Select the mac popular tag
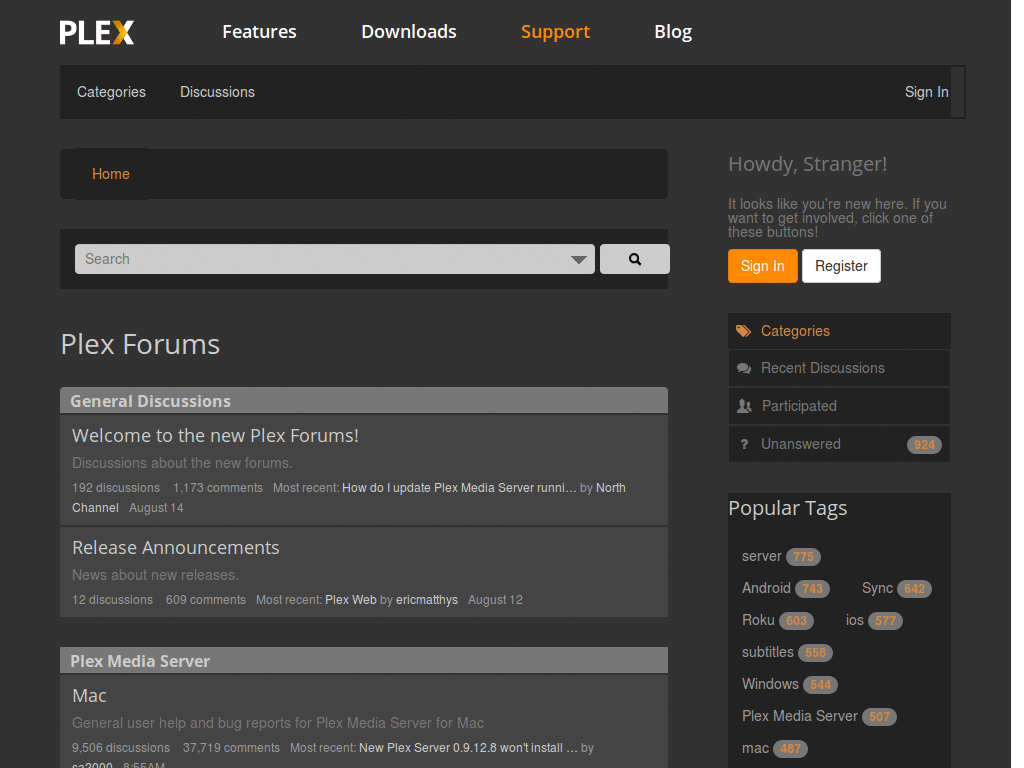Screen dimensions: 1024x768 [x=755, y=748]
